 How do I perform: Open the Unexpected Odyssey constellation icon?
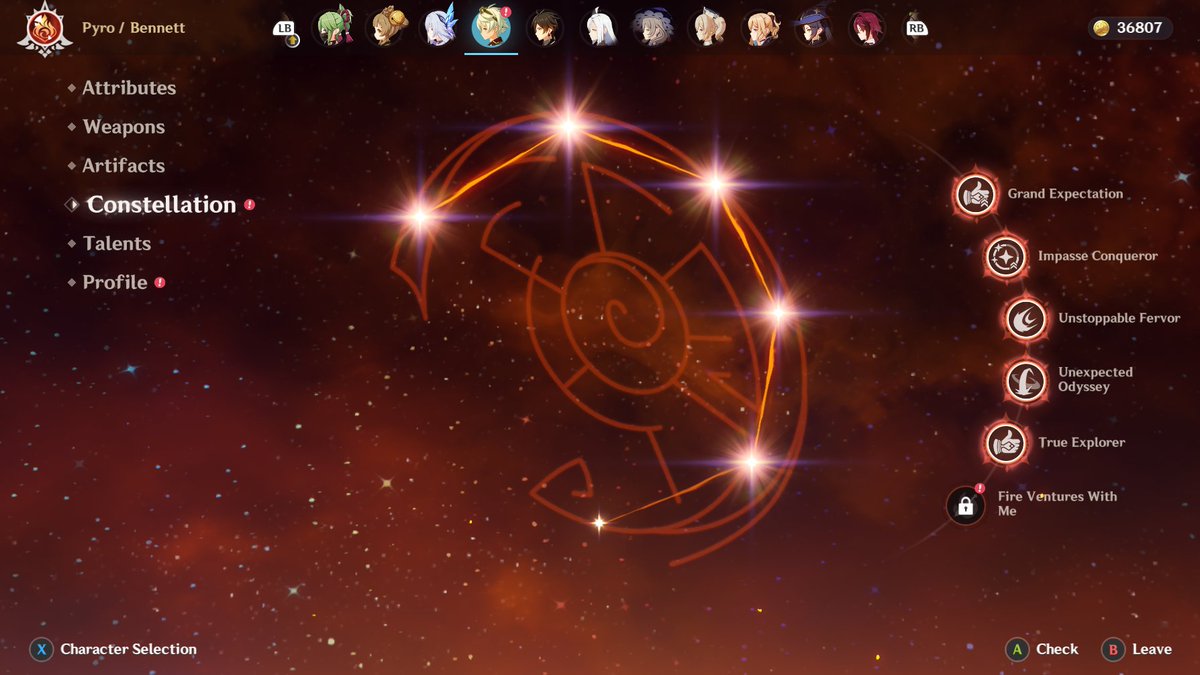[x=1025, y=380]
